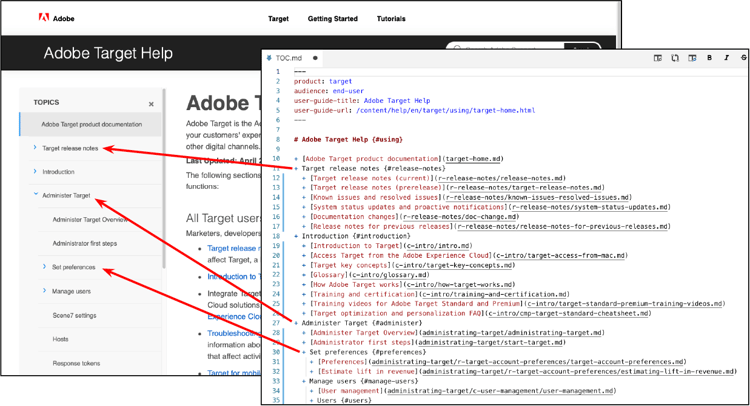Click 'Target release notes (prerelease)' in editor

[x=377, y=187]
